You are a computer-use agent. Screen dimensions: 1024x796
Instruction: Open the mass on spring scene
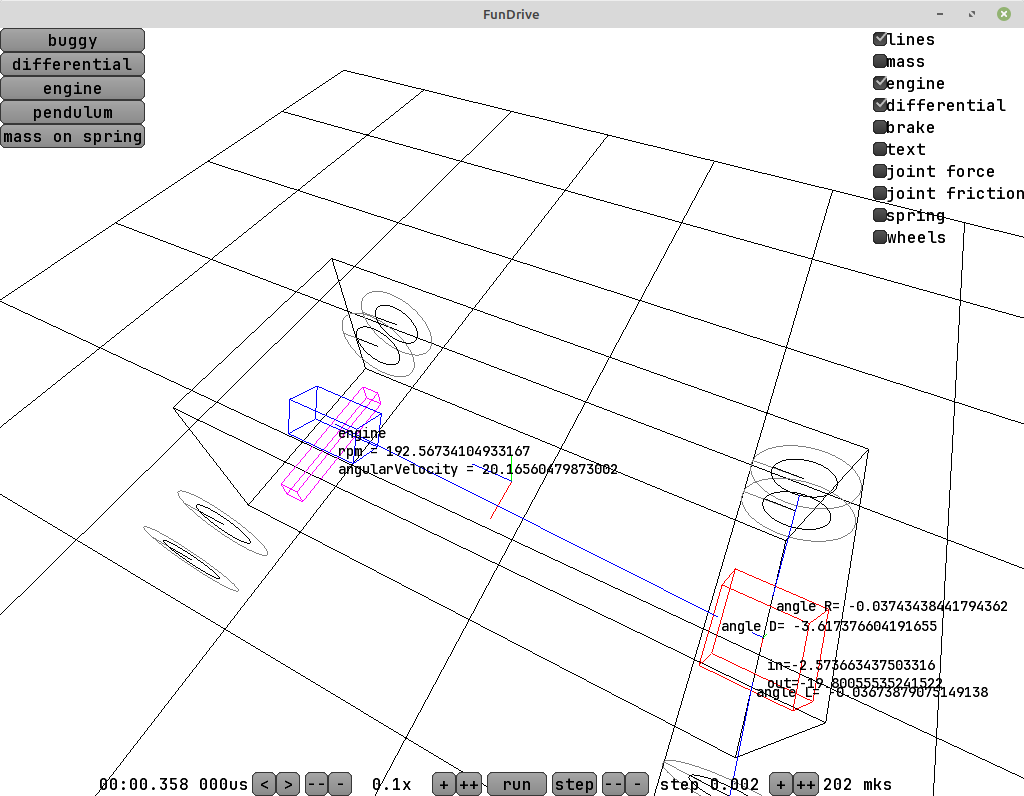[x=72, y=136]
